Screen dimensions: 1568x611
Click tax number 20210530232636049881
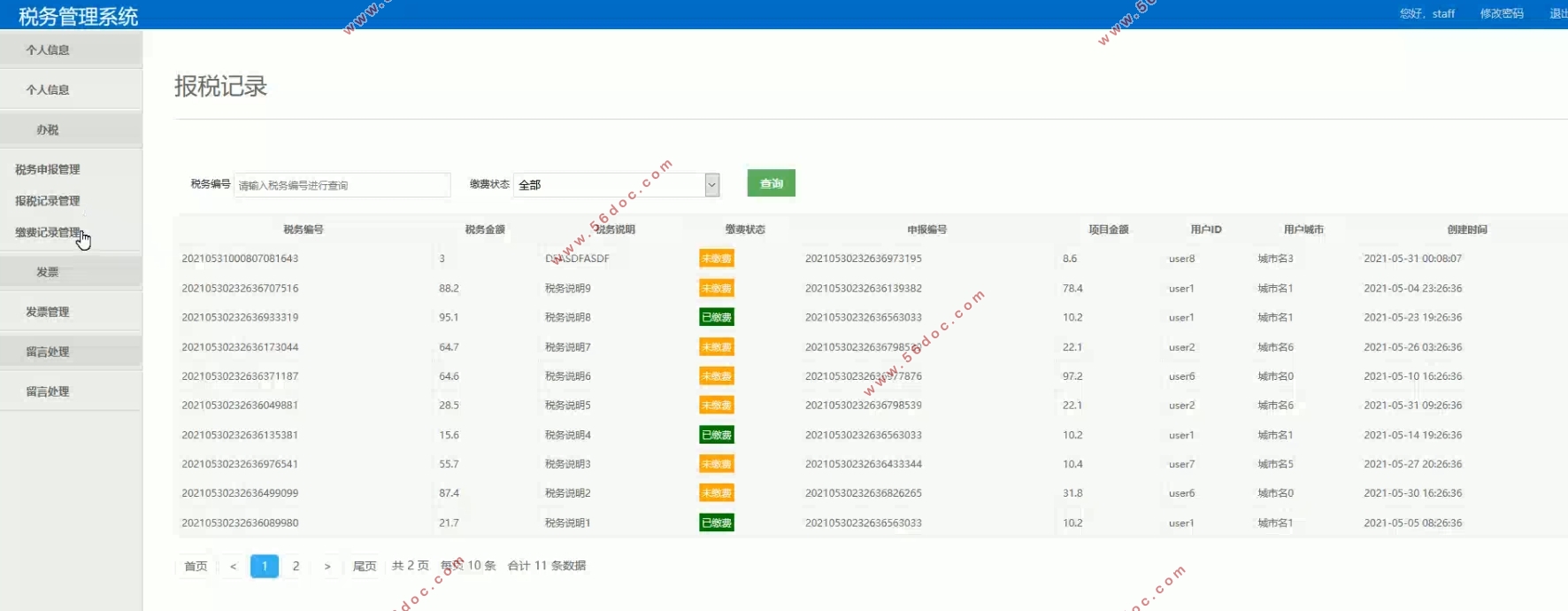240,406
